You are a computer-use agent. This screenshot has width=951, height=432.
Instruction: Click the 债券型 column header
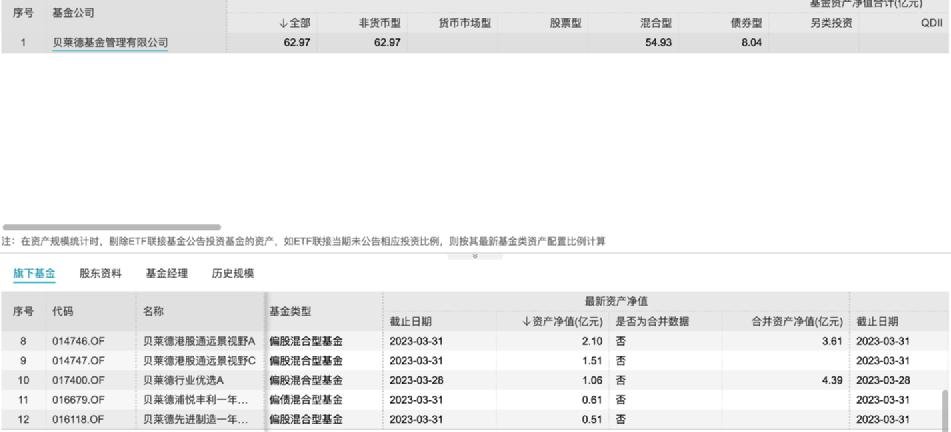pyautogui.click(x=746, y=24)
